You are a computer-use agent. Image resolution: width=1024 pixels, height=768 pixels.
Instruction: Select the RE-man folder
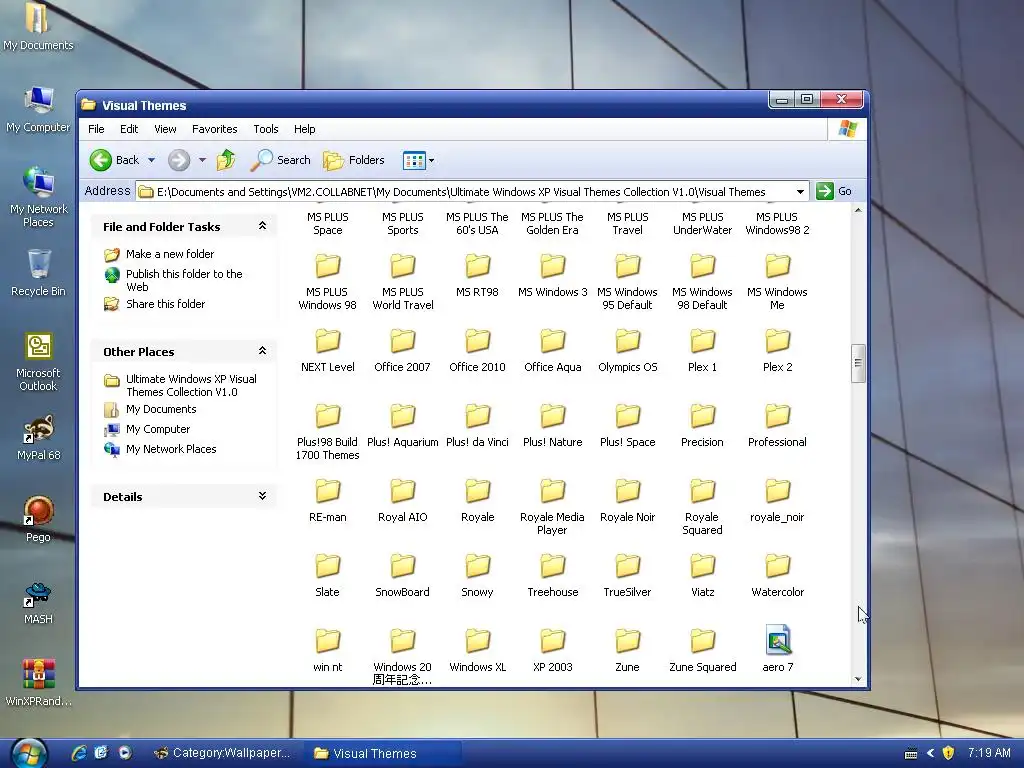(327, 500)
